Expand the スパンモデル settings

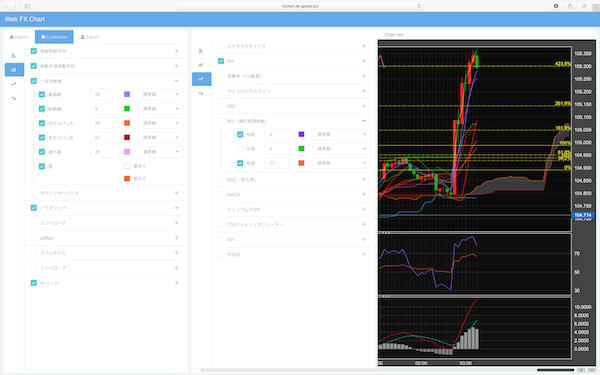pyautogui.click(x=176, y=253)
